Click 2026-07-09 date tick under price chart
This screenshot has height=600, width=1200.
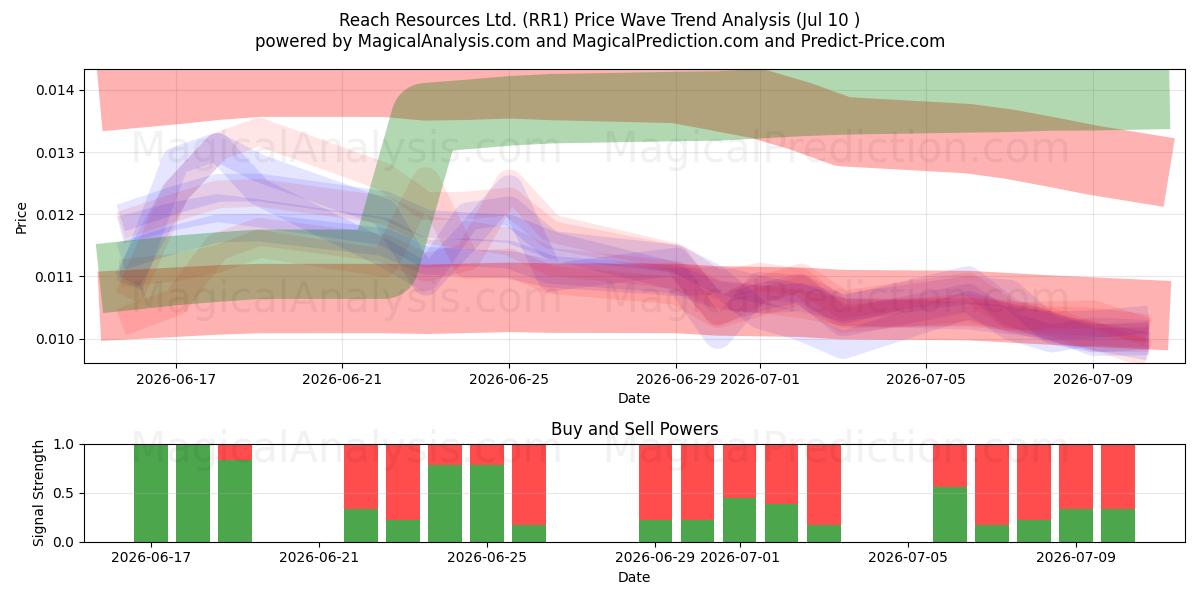pos(1093,379)
